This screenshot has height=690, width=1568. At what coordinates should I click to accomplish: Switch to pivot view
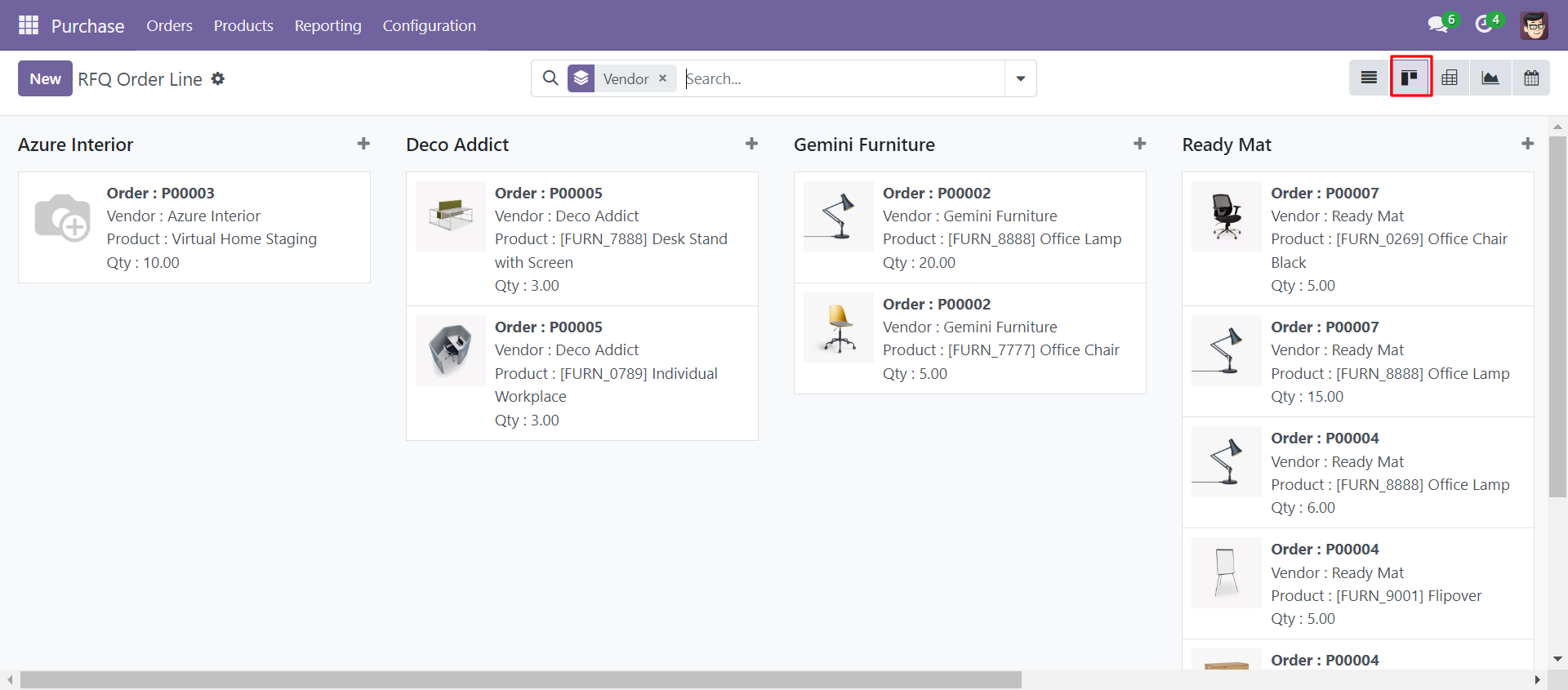click(x=1450, y=78)
